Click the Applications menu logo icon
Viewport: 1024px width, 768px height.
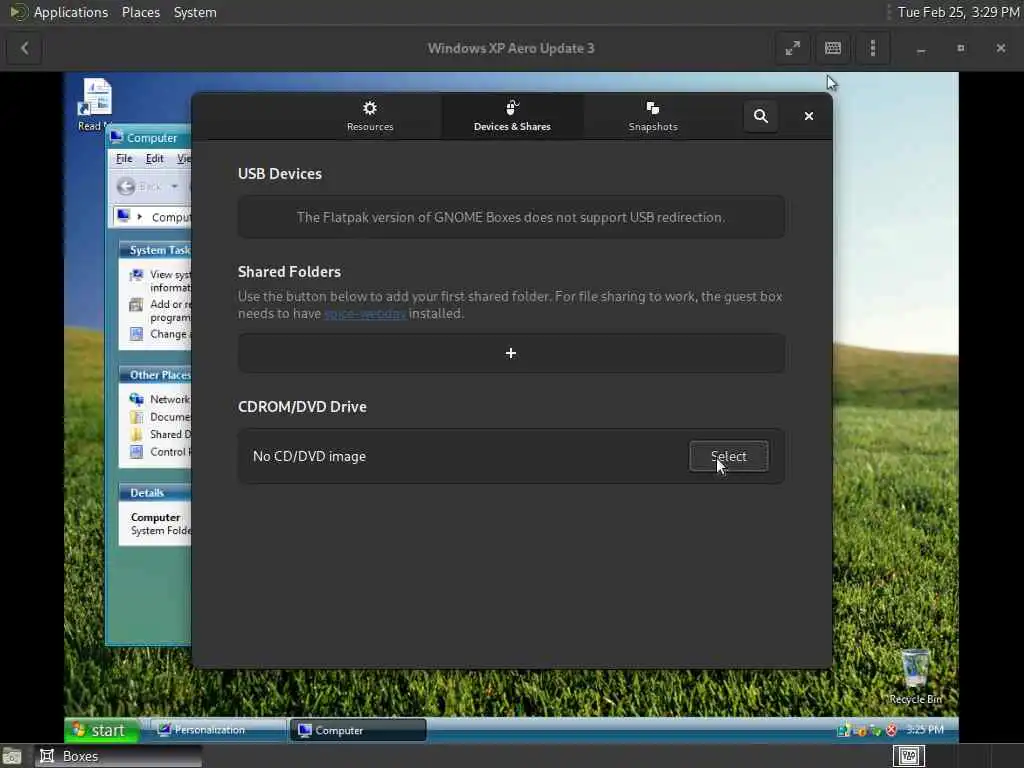(x=18, y=12)
